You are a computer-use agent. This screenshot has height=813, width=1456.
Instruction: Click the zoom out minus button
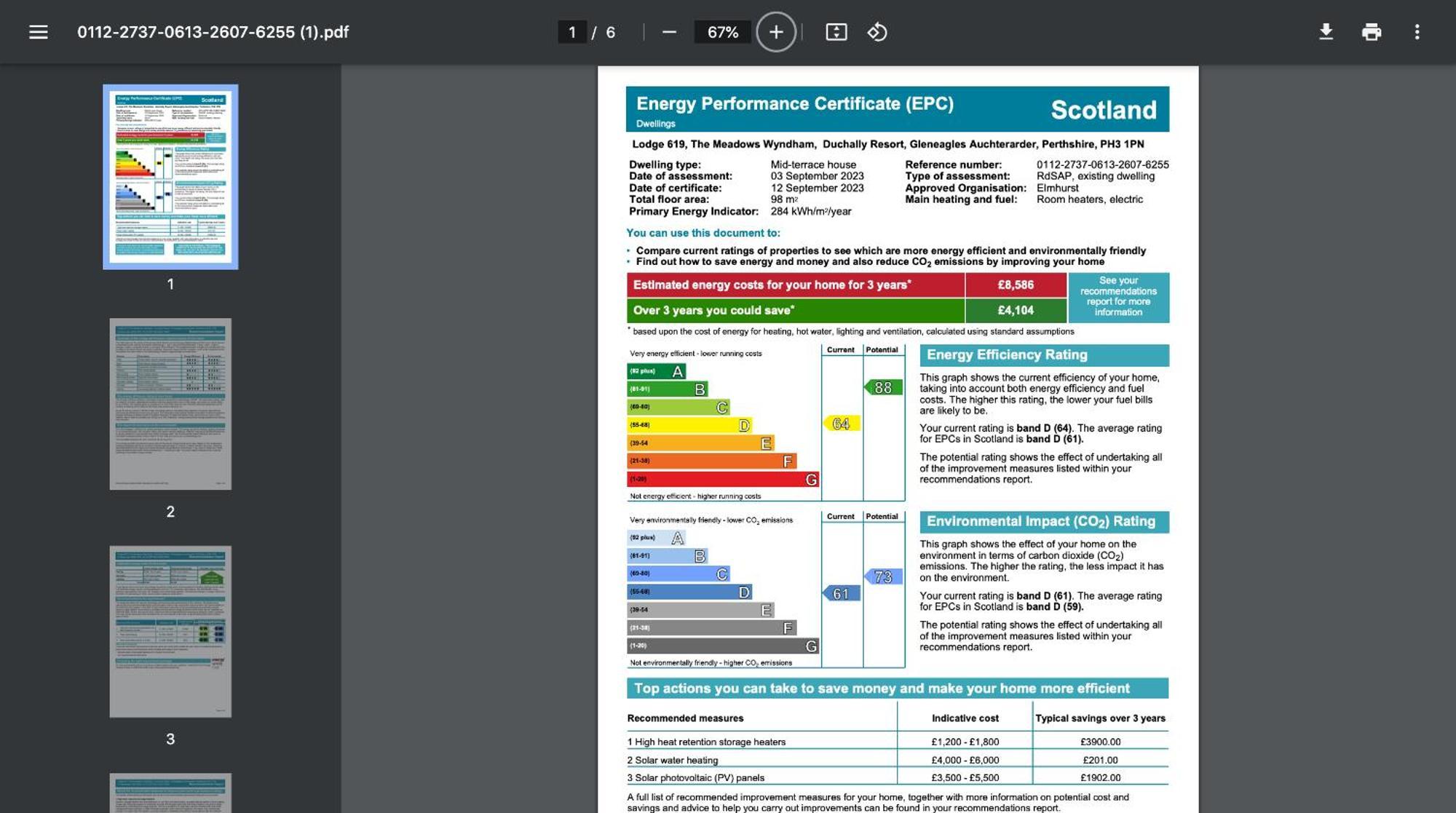[x=669, y=32]
